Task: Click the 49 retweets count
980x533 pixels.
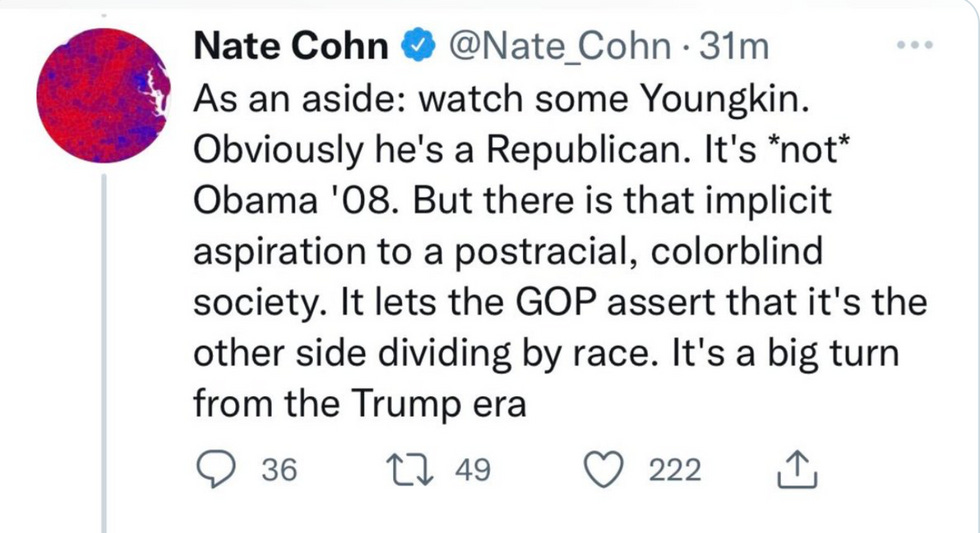Action: [x=472, y=470]
